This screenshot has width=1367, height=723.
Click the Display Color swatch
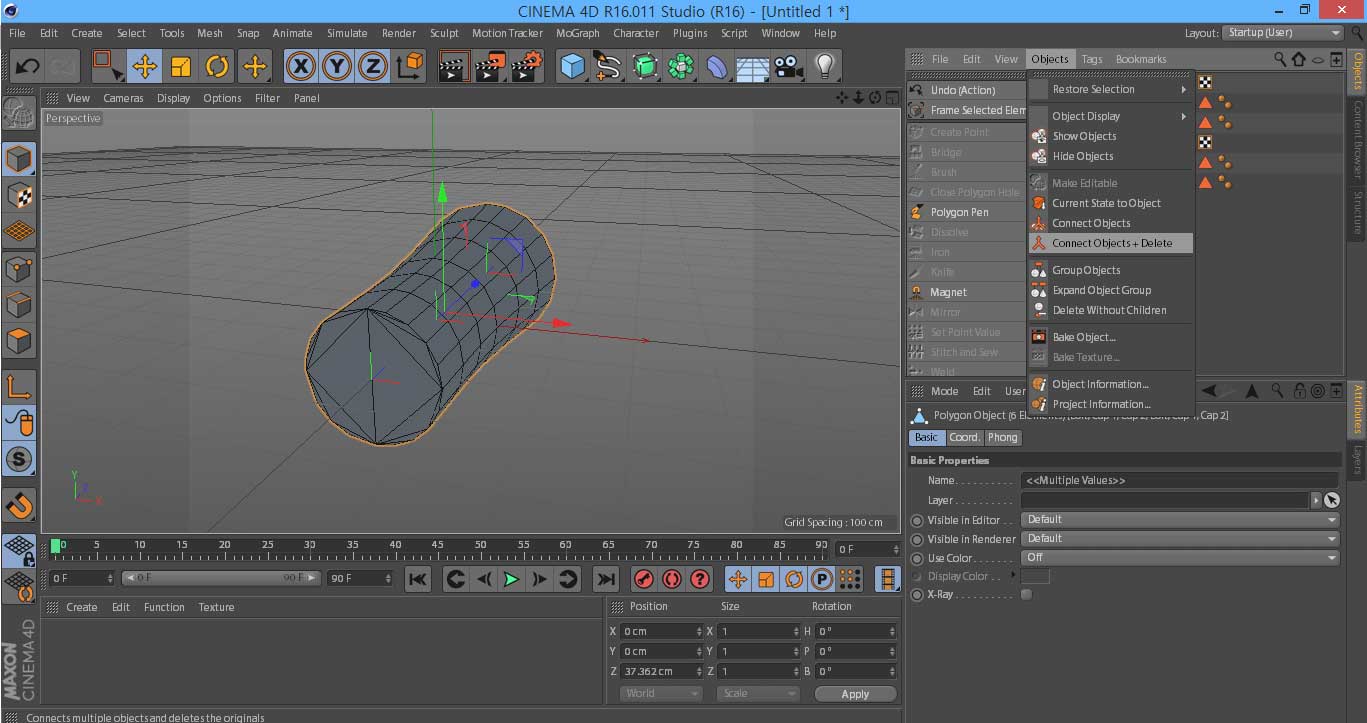click(1035, 576)
